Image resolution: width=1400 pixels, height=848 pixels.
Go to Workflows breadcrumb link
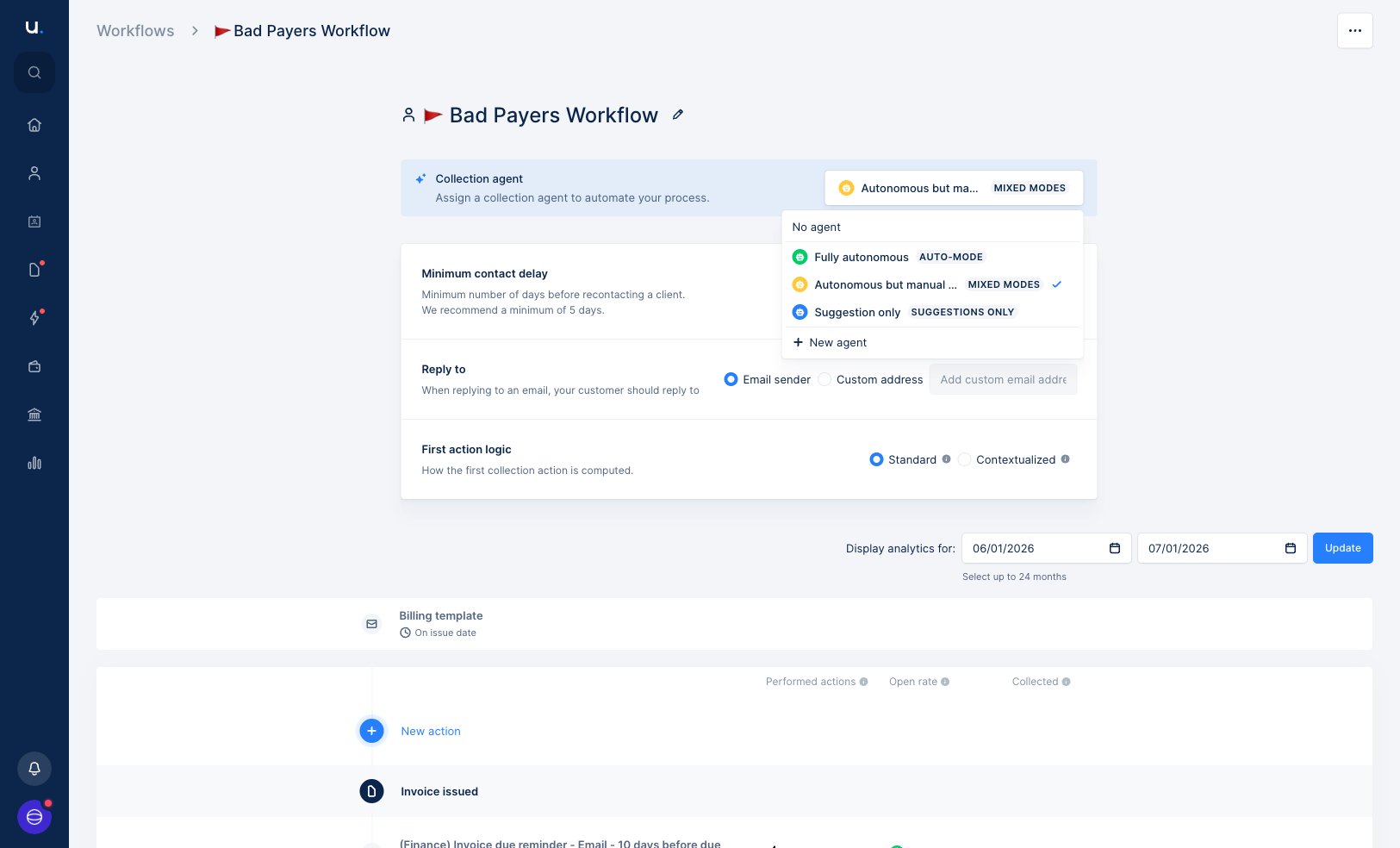tap(135, 31)
